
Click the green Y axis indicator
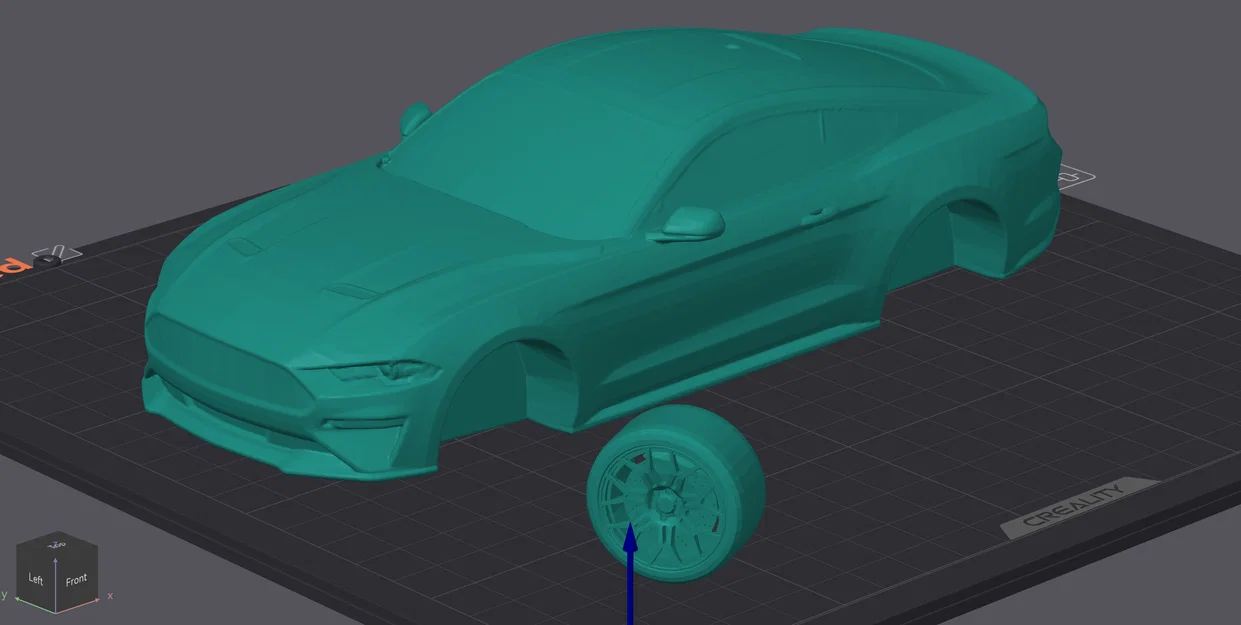5,594
